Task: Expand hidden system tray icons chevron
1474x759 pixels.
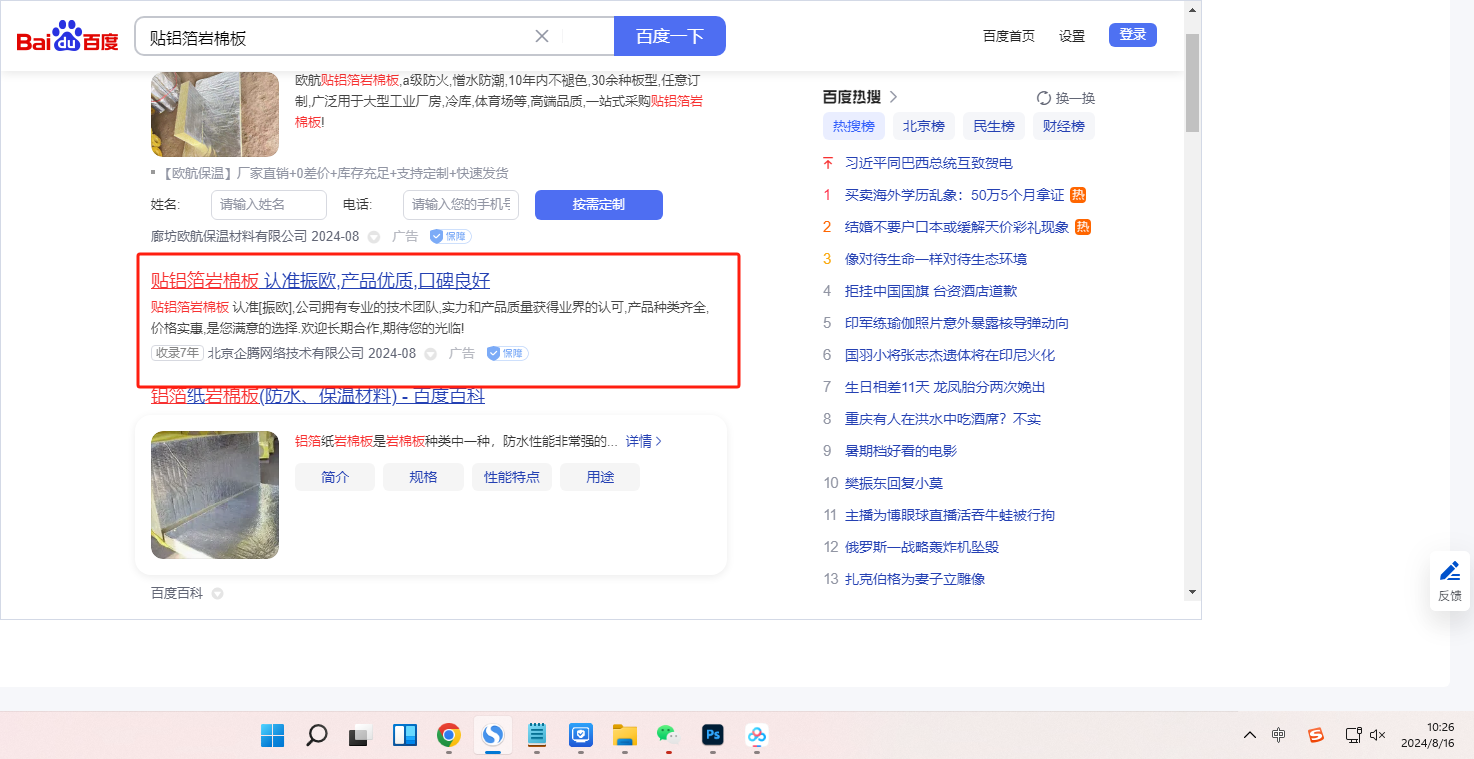Action: pyautogui.click(x=1249, y=736)
